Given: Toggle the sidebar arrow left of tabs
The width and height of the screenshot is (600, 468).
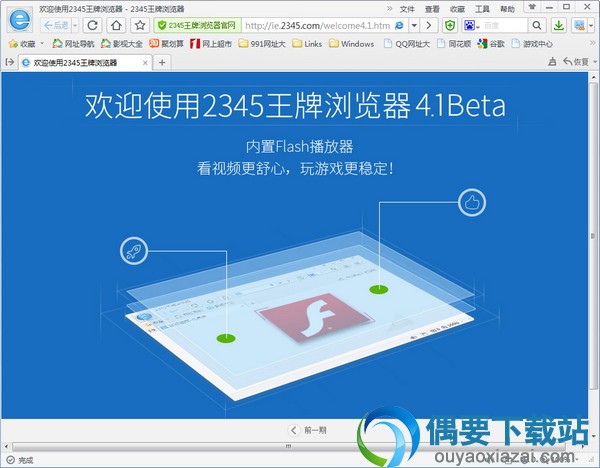Looking at the screenshot, I should [10, 62].
